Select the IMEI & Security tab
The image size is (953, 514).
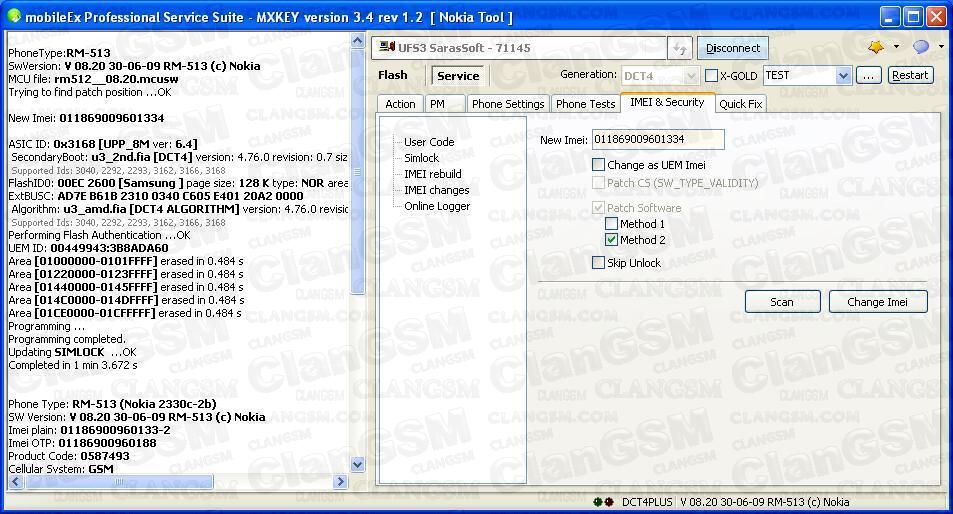point(667,102)
